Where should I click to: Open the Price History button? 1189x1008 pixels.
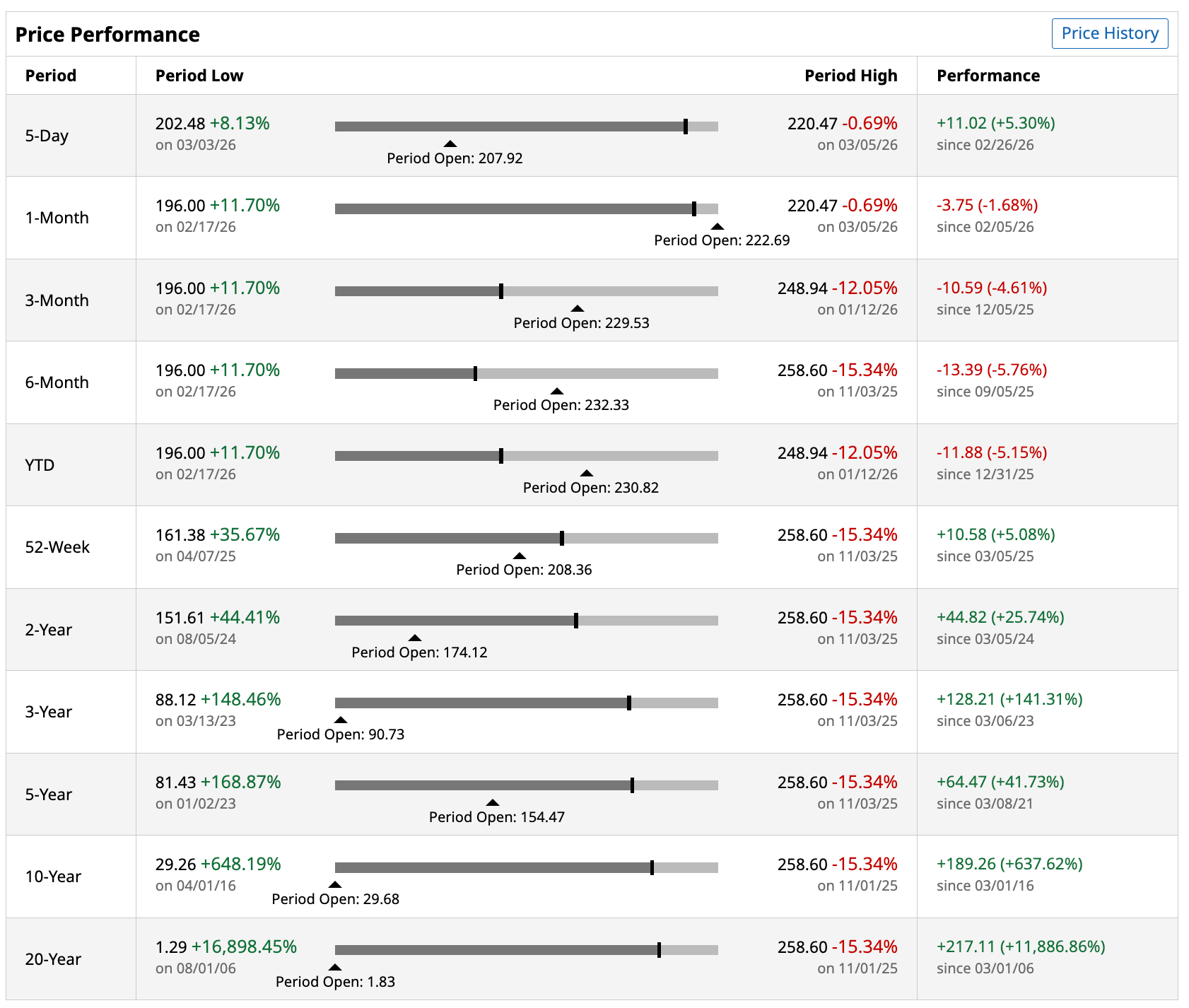coord(1109,34)
